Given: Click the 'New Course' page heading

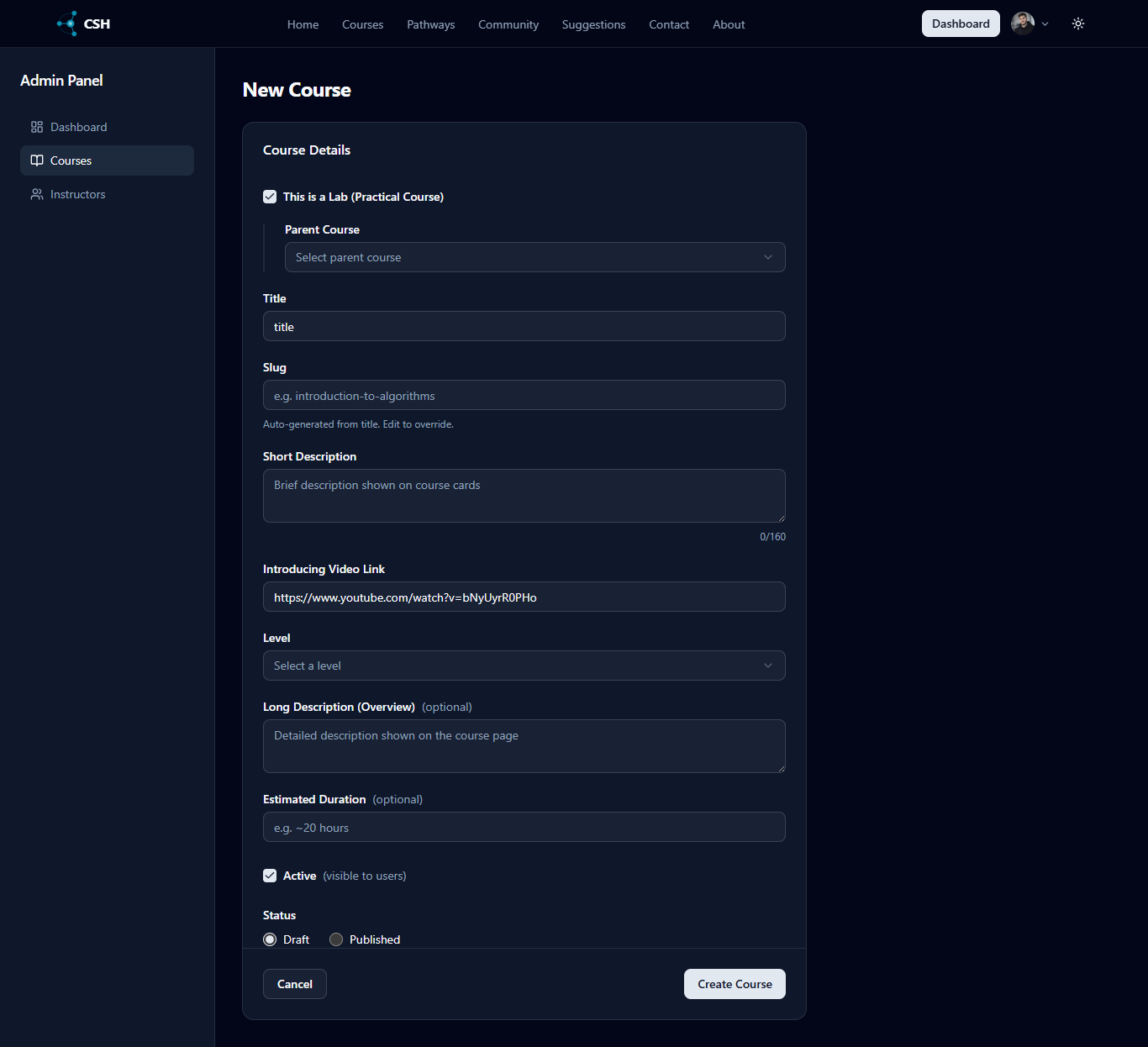Looking at the screenshot, I should [297, 90].
